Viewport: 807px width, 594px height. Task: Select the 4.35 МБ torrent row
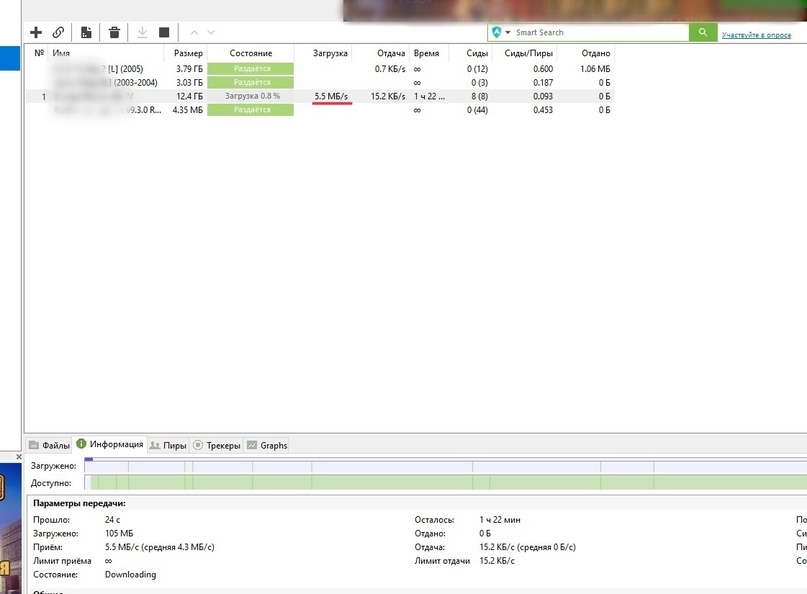320,110
